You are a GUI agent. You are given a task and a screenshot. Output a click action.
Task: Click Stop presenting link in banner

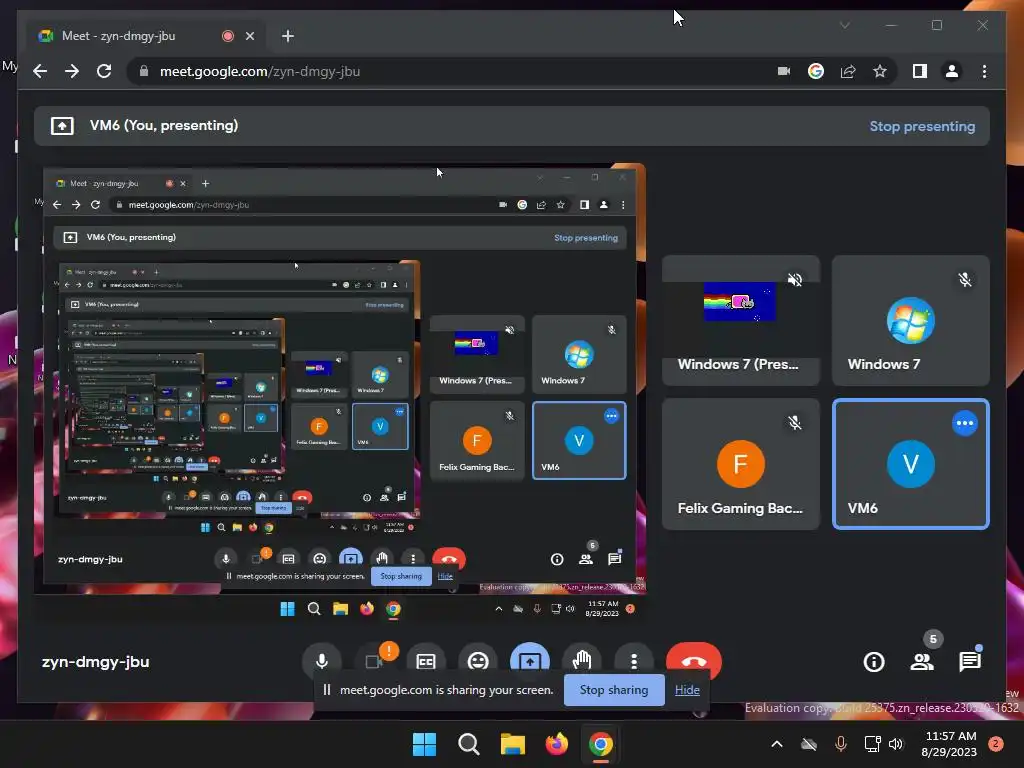pyautogui.click(x=922, y=127)
